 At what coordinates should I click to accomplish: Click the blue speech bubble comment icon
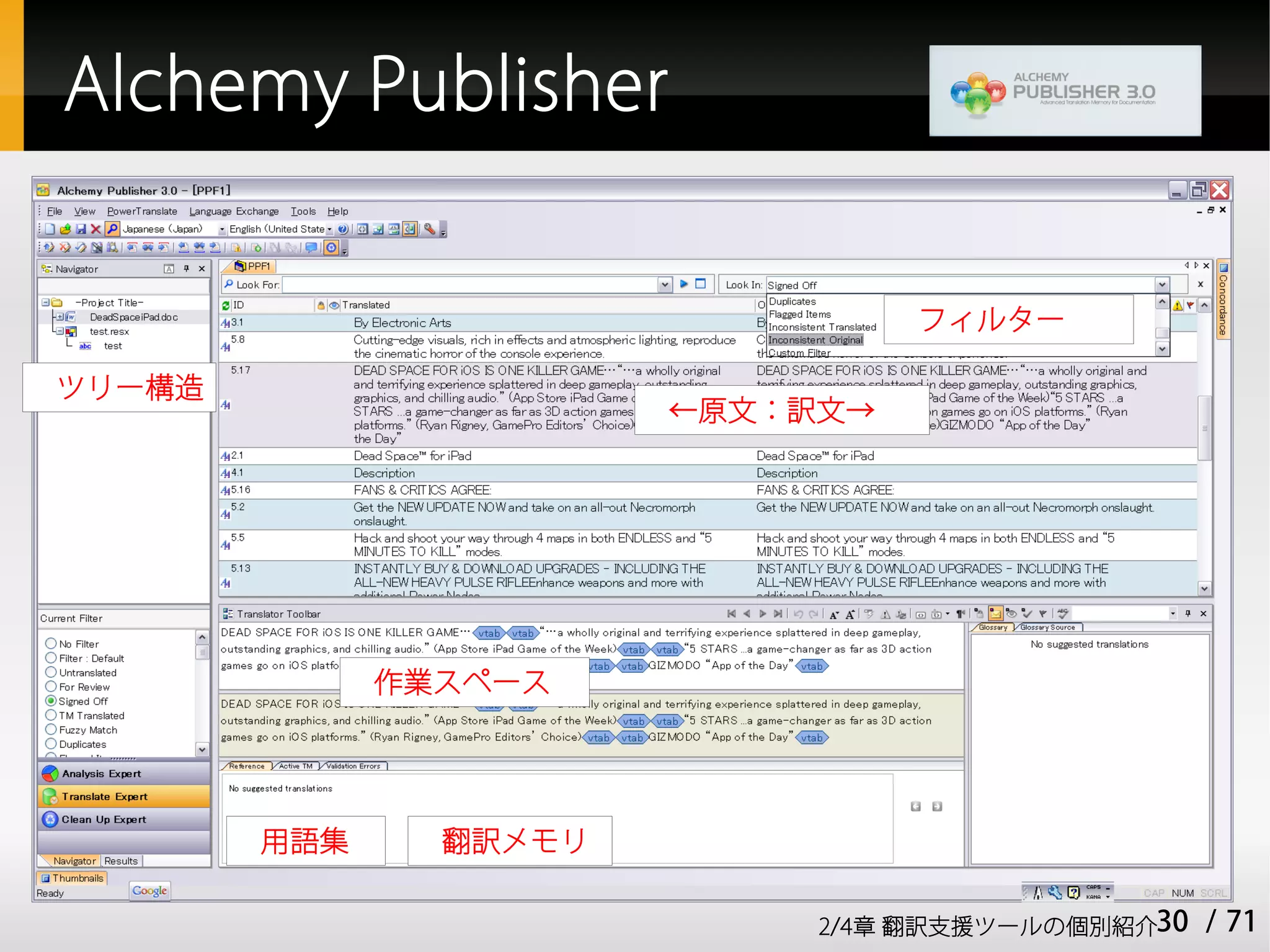pos(311,247)
